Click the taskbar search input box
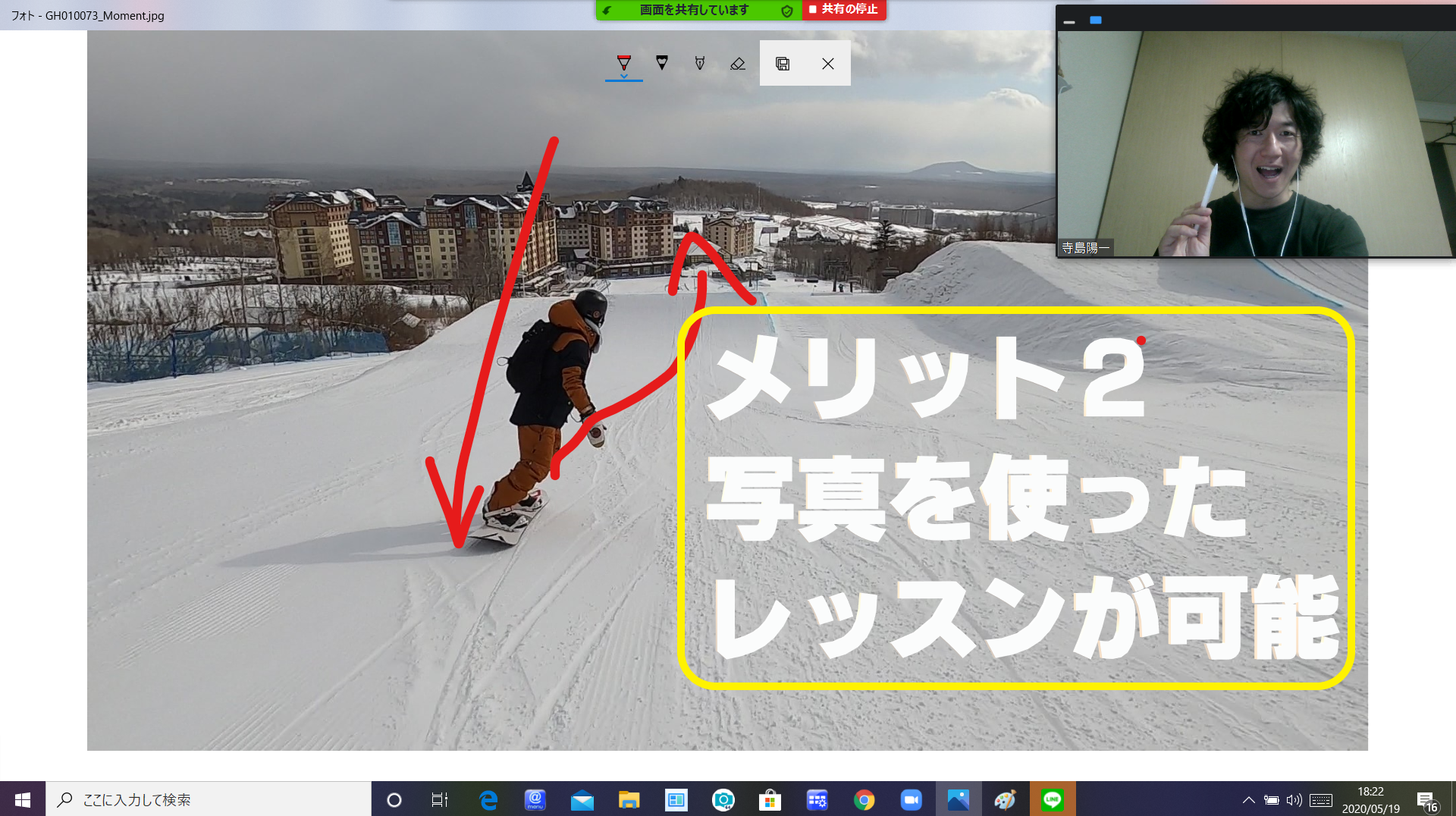The image size is (1456, 816). point(209,799)
